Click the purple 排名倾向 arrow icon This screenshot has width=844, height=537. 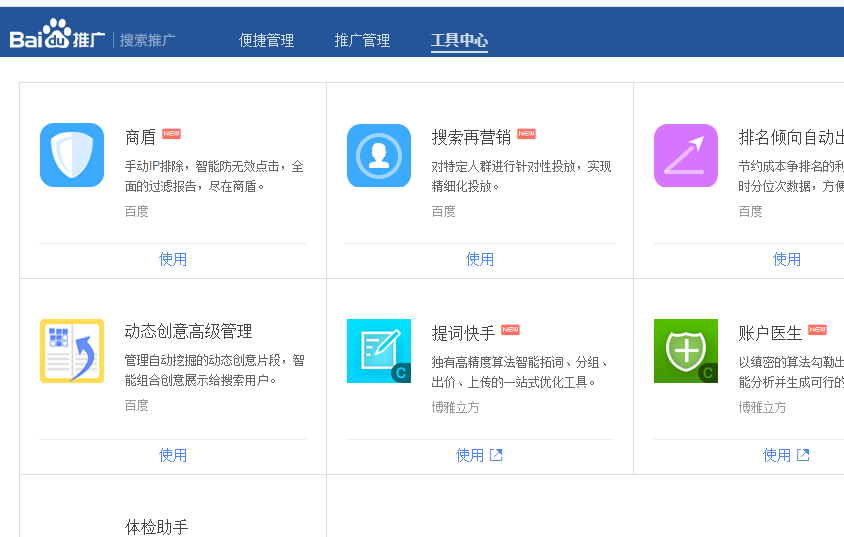coord(686,156)
